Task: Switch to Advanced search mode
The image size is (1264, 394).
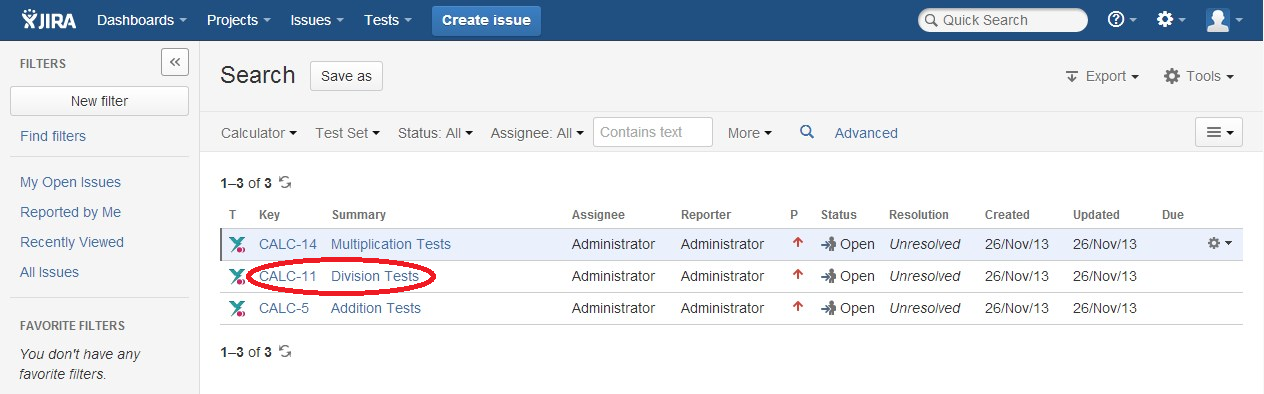Action: (x=866, y=133)
